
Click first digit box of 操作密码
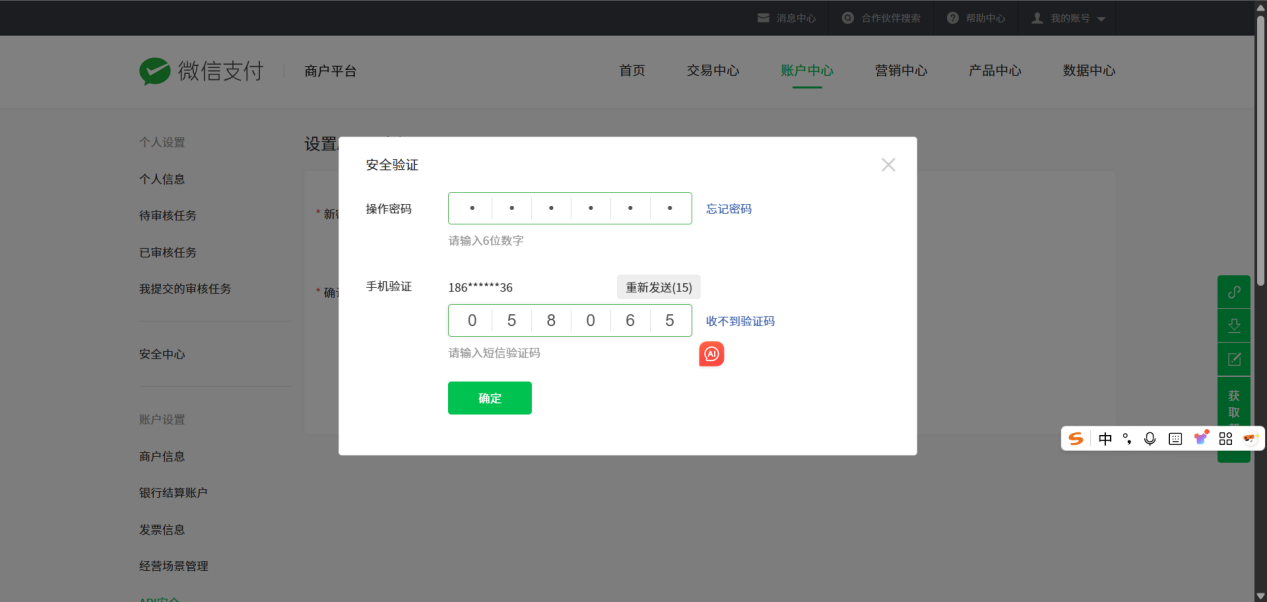click(x=472, y=208)
